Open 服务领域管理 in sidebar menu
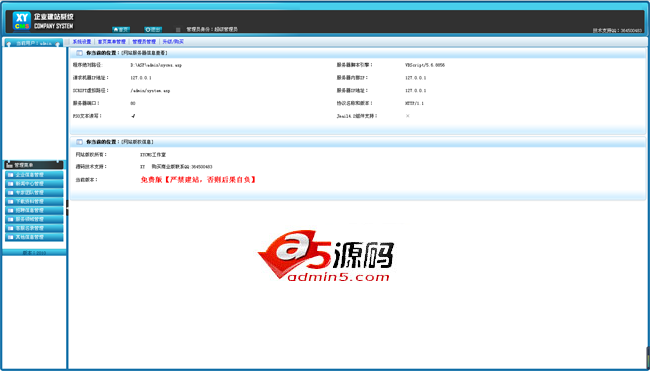This screenshot has height=371, width=650. coord(34,219)
